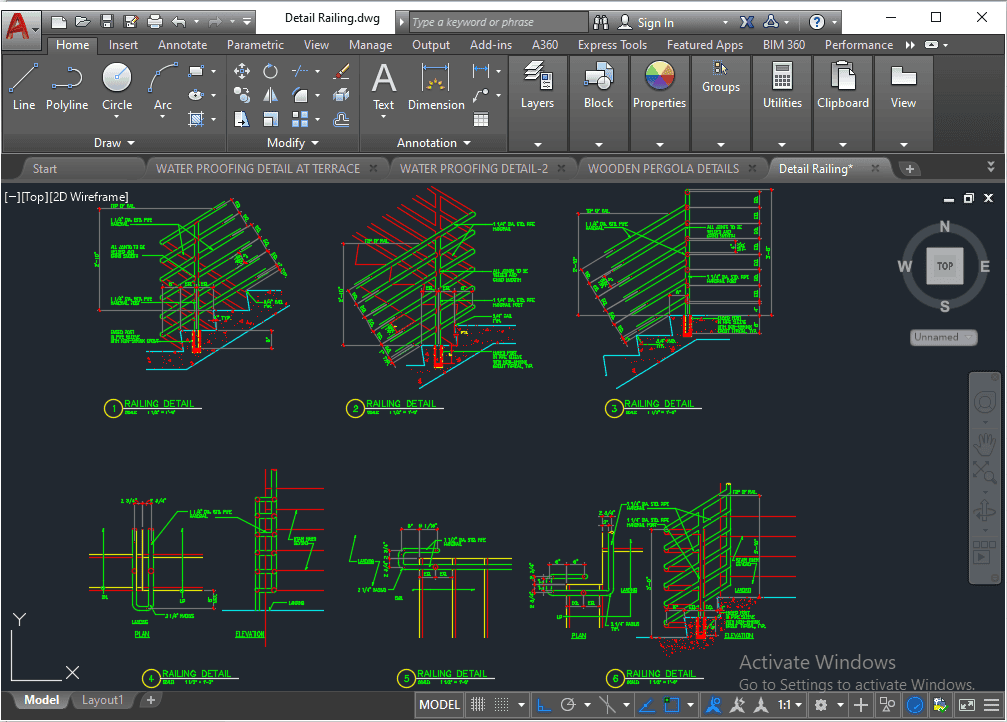Viewport: 1007px width, 722px height.
Task: Toggle drawing grid display in status bar
Action: point(479,705)
